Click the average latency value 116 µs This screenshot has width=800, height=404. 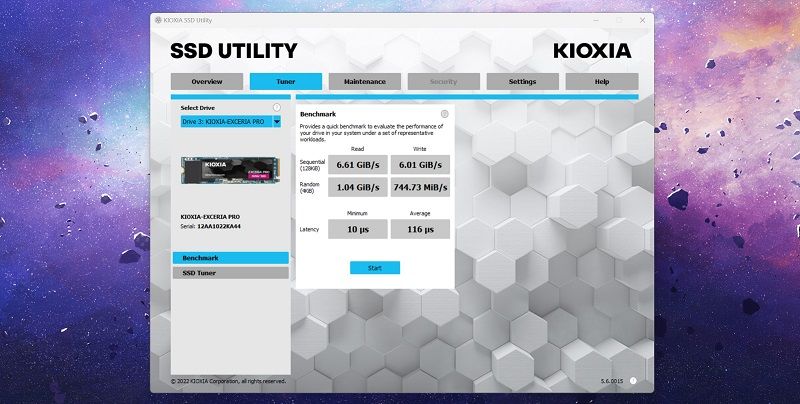[x=420, y=229]
